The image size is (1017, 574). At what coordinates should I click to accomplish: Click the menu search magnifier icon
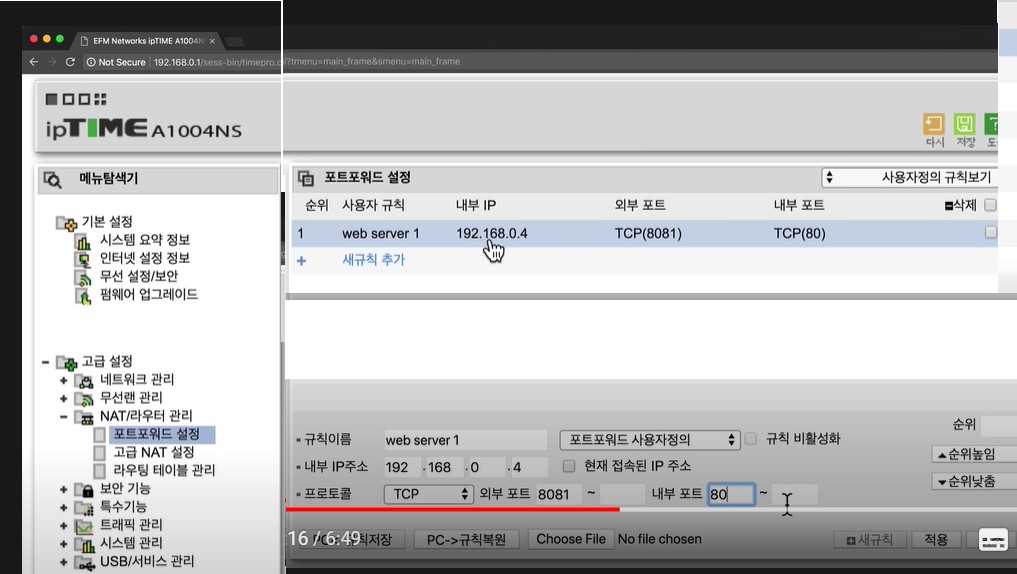click(52, 180)
